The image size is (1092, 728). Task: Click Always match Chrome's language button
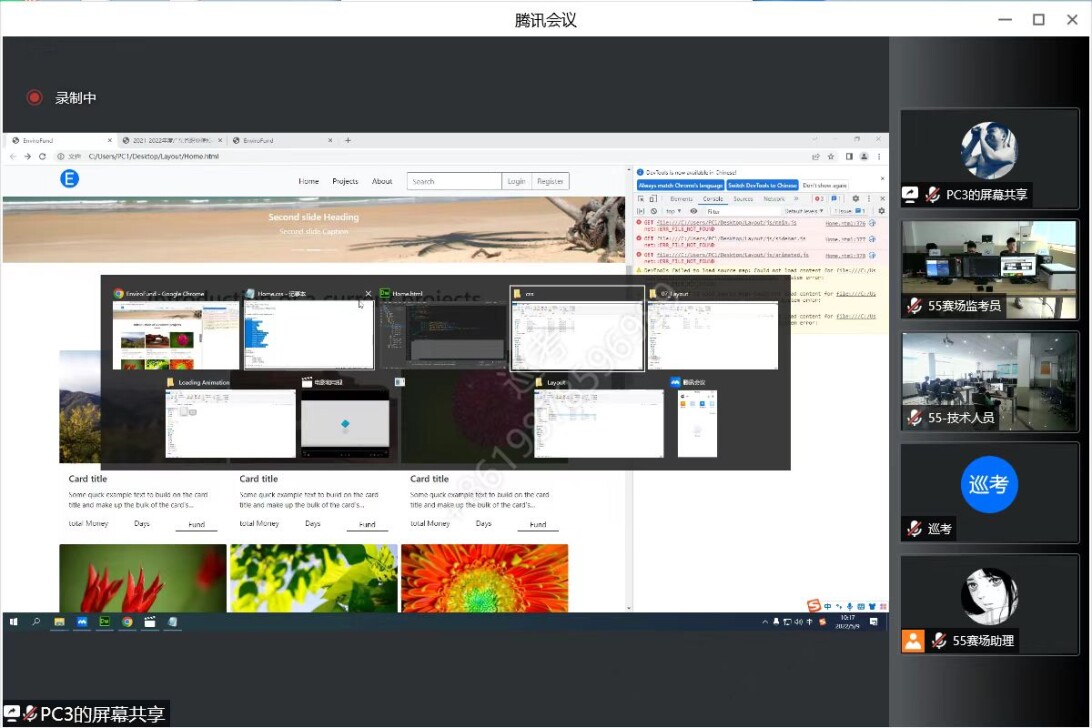(x=681, y=185)
